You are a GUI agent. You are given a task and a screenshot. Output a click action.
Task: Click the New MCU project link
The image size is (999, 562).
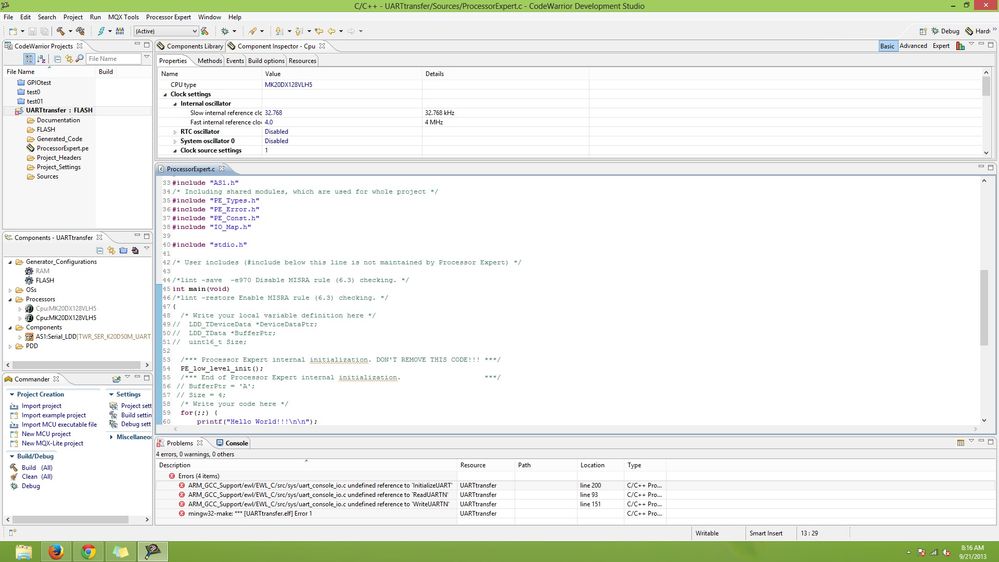click(x=46, y=434)
